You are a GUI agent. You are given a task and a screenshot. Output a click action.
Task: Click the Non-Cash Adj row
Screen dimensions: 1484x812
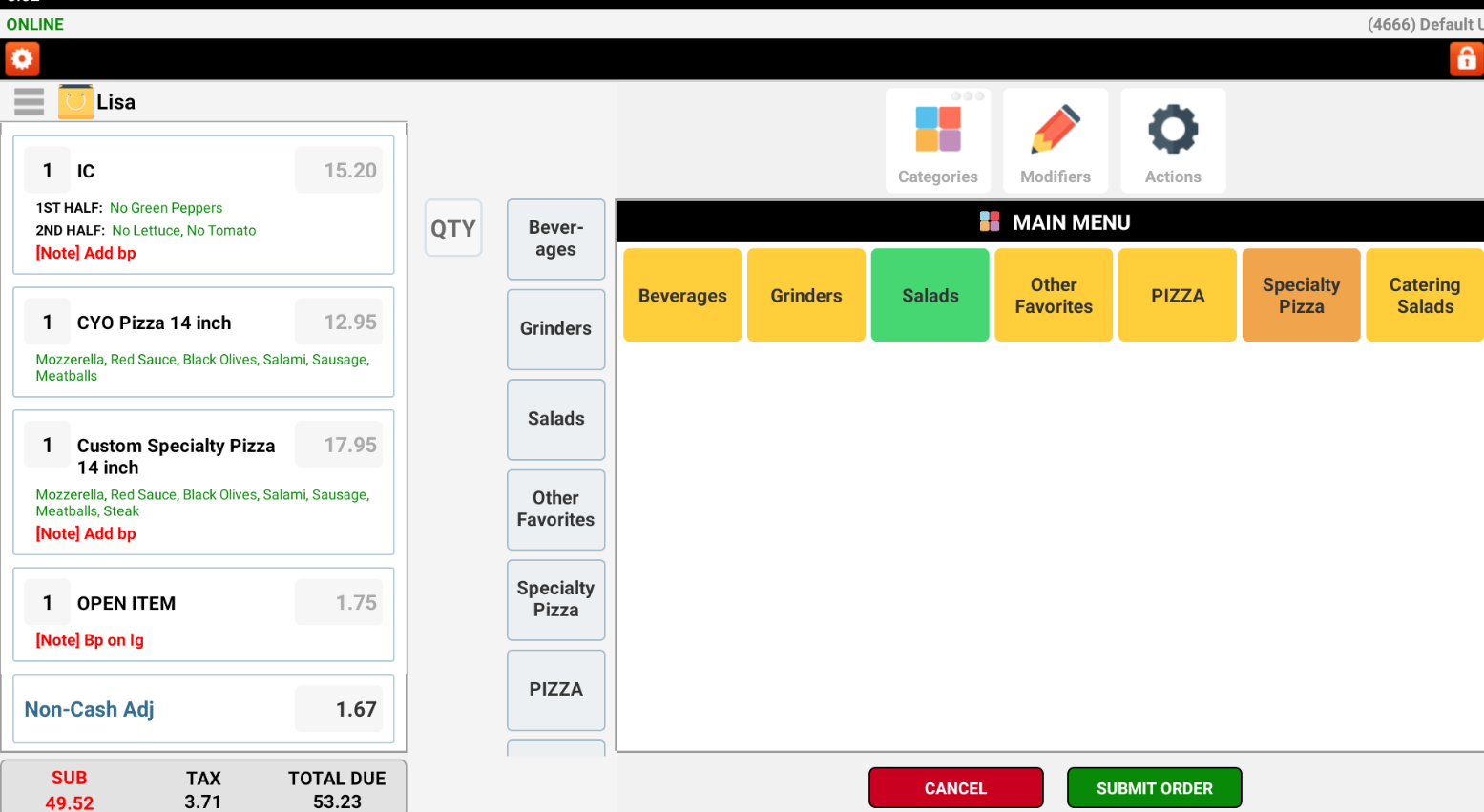click(x=203, y=709)
